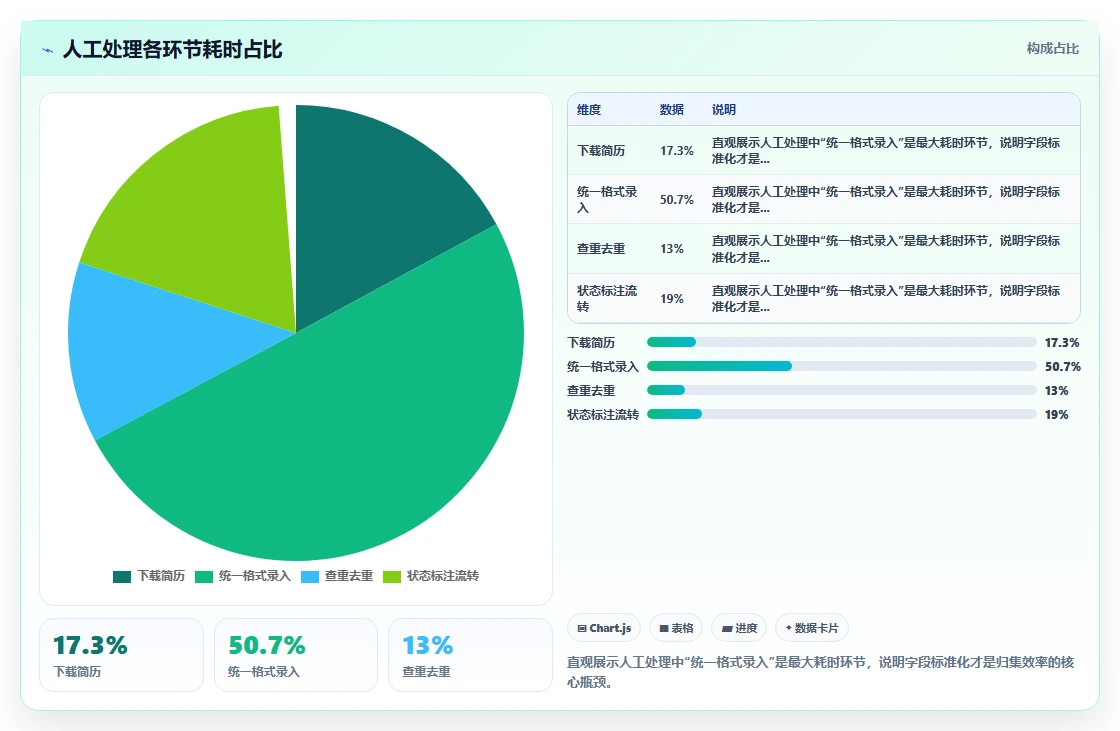1120x731 pixels.
Task: Click the 说明 column header
Action: (x=724, y=109)
